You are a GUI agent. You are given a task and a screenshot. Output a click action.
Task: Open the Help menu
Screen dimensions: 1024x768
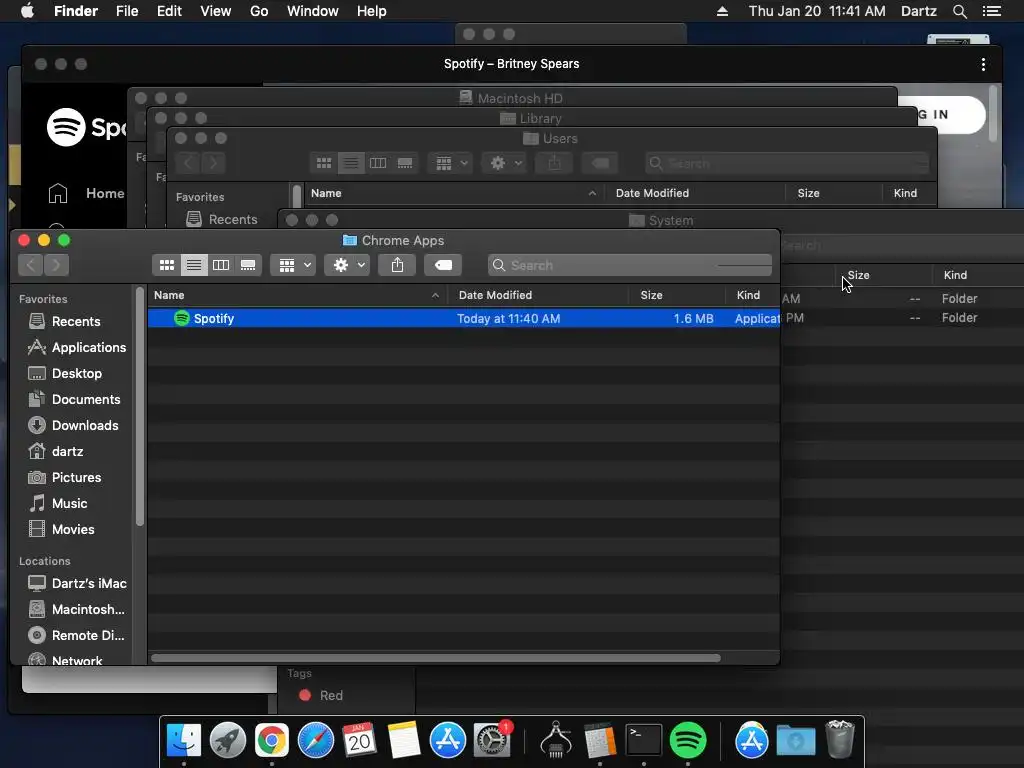tap(372, 11)
